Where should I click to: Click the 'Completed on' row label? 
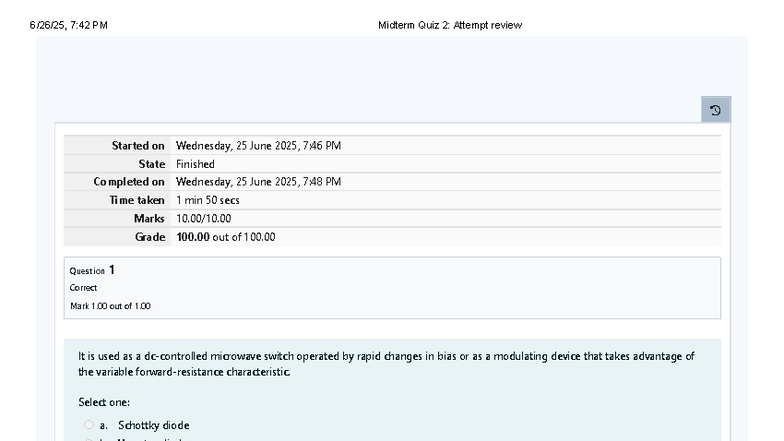[x=129, y=182]
